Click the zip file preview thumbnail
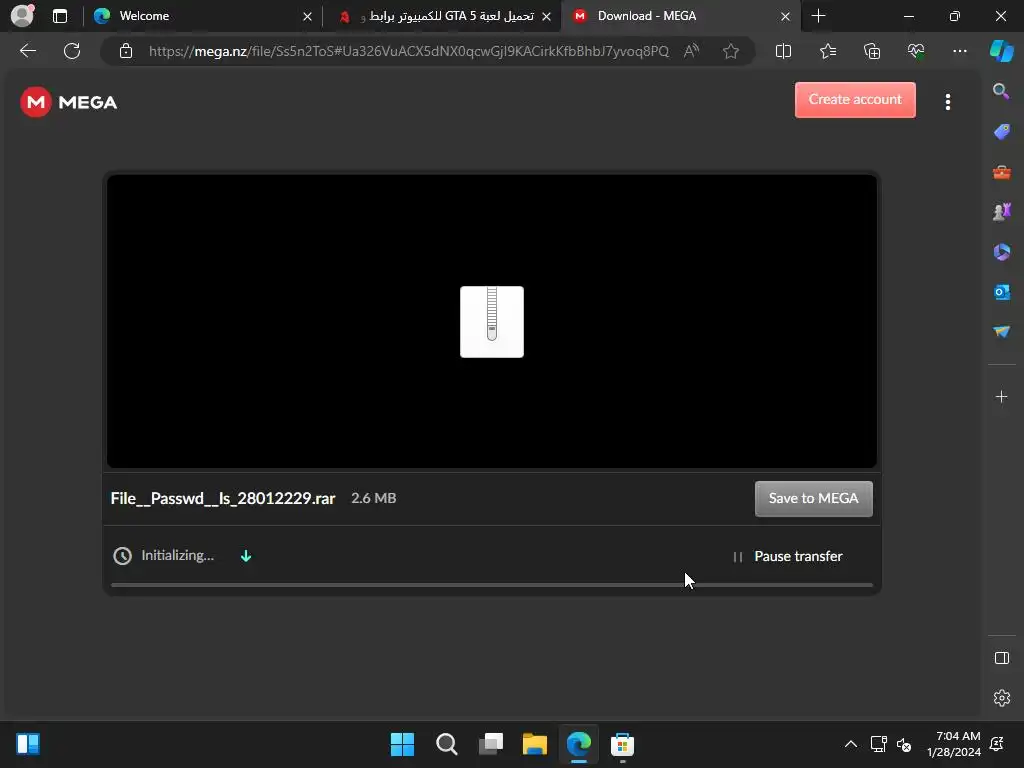The height and width of the screenshot is (768, 1024). [x=492, y=322]
